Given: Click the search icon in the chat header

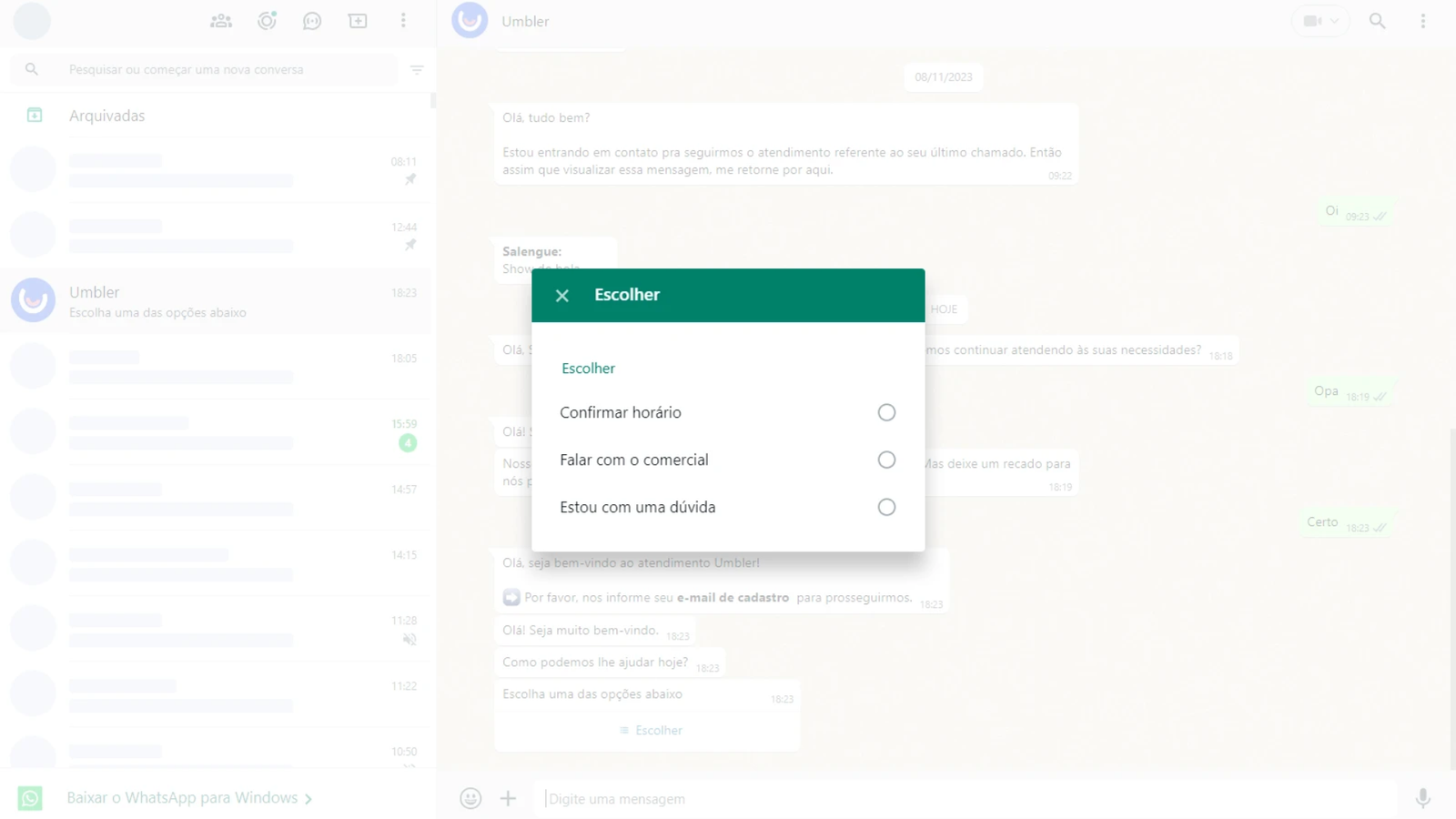Looking at the screenshot, I should tap(1377, 21).
